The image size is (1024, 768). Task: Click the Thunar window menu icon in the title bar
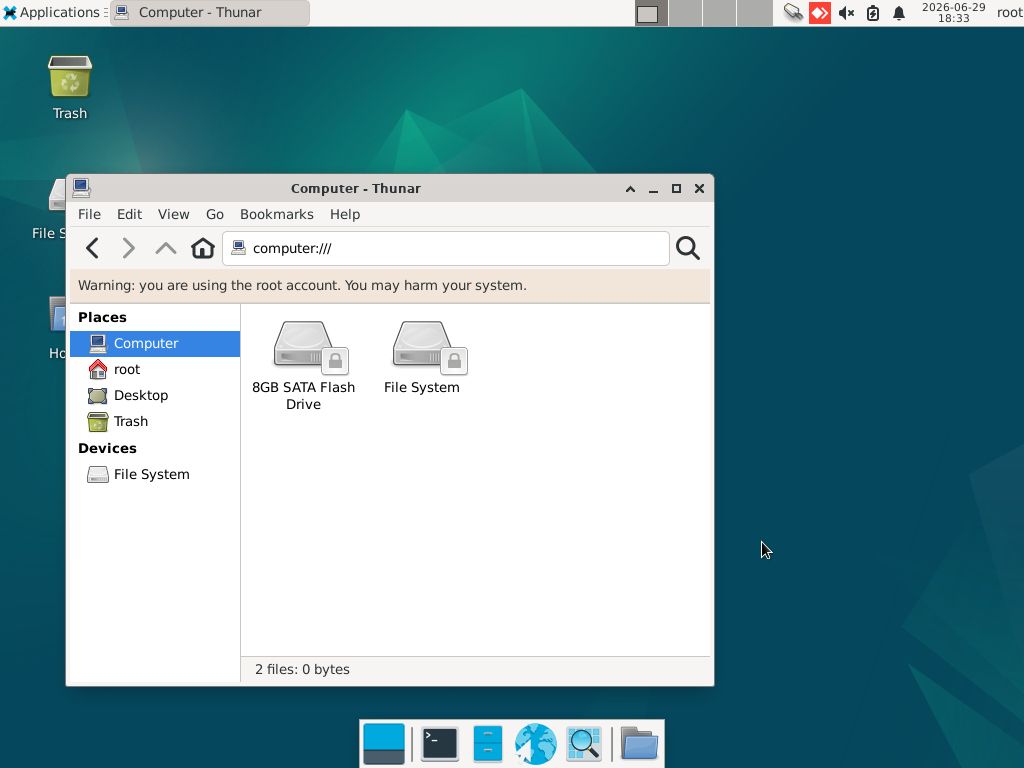pos(82,188)
